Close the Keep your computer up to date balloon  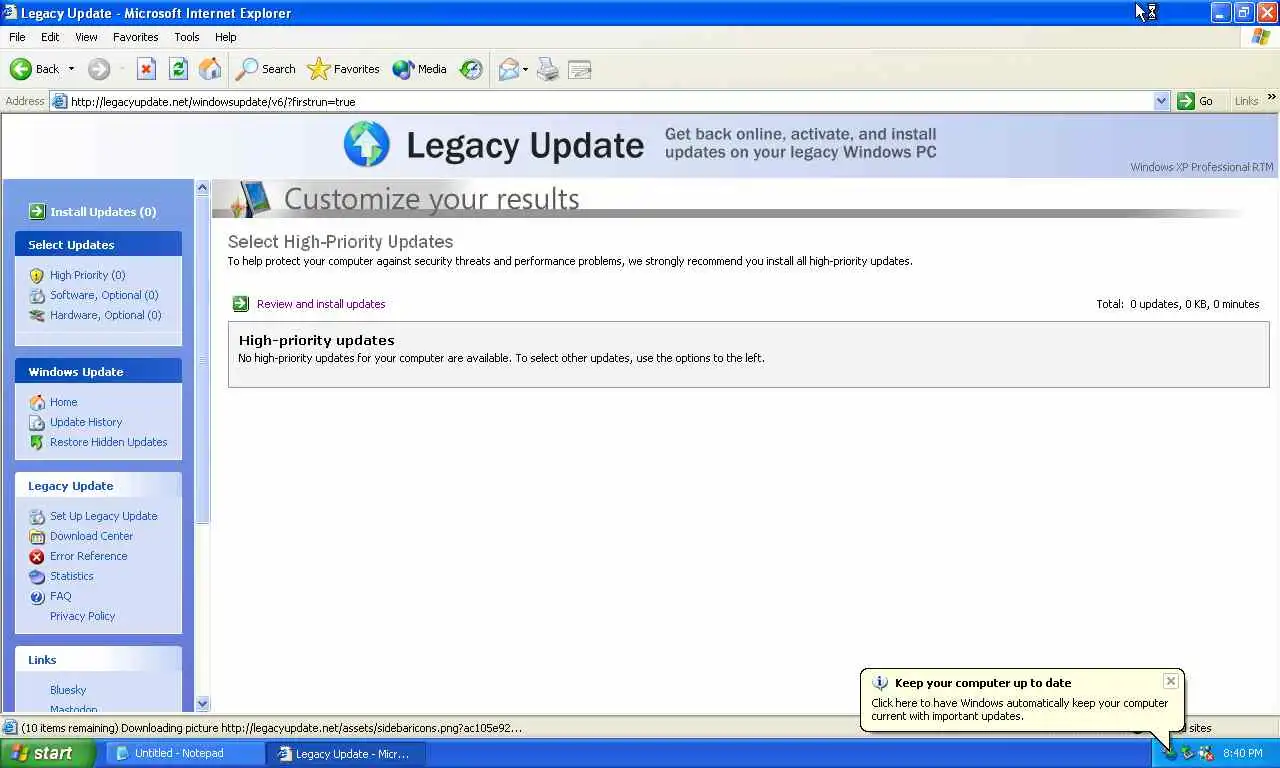1171,681
